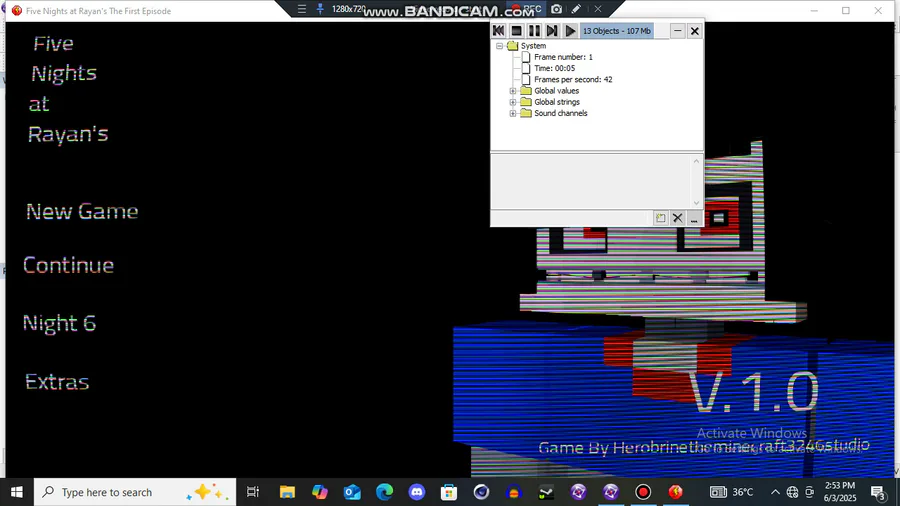
Task: Click the '13 Objects - 107 Mb' status label
Action: 616,31
